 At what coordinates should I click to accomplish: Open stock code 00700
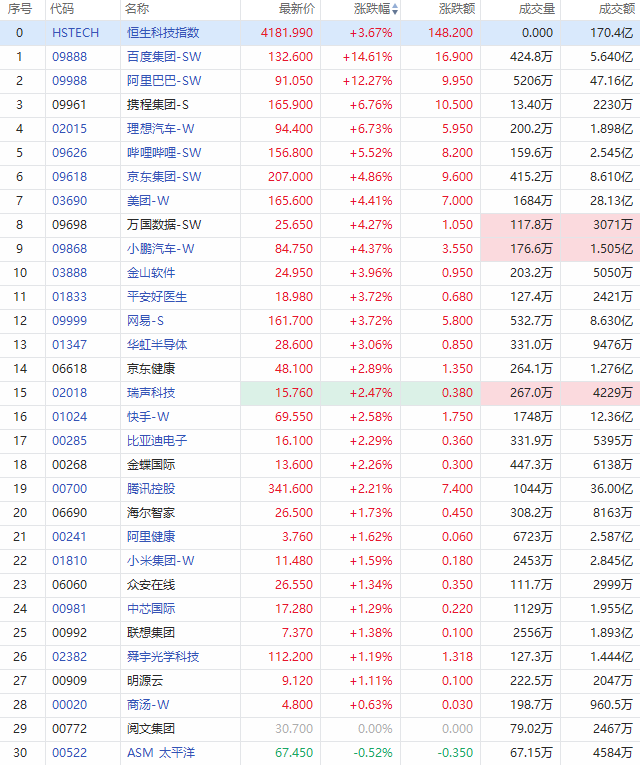tap(70, 488)
